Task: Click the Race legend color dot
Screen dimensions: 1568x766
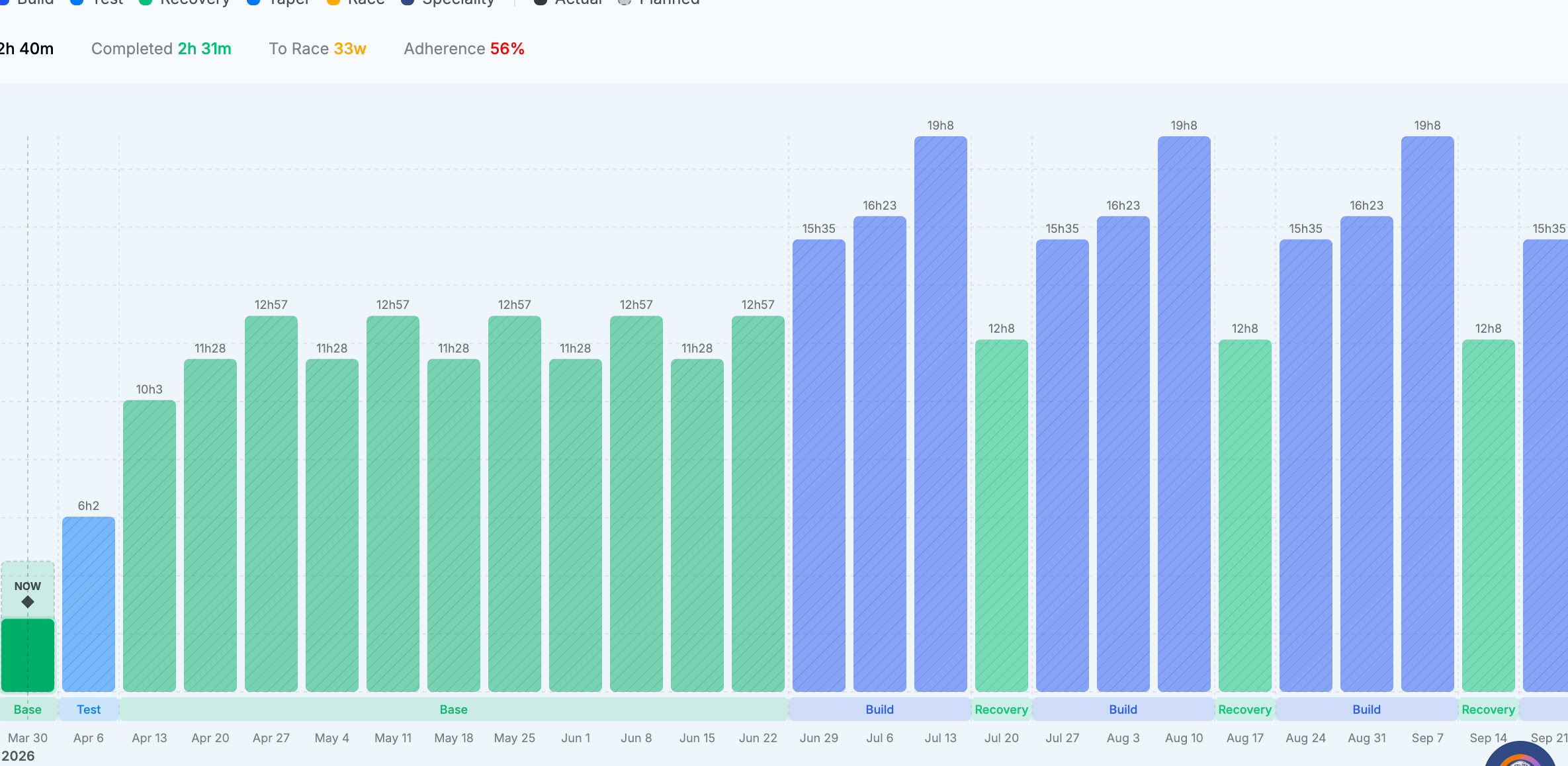Action: coord(333,2)
